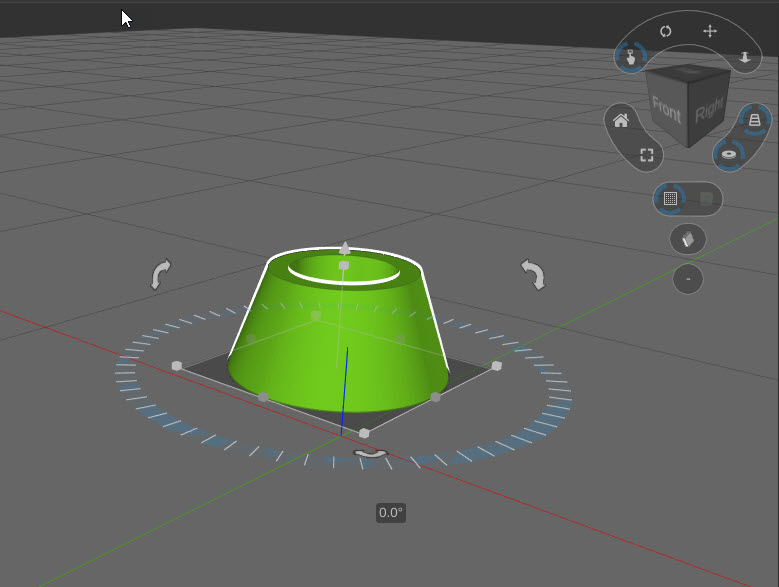This screenshot has height=587, width=779.
Task: Click the 0.0° angle value field
Action: coord(391,513)
